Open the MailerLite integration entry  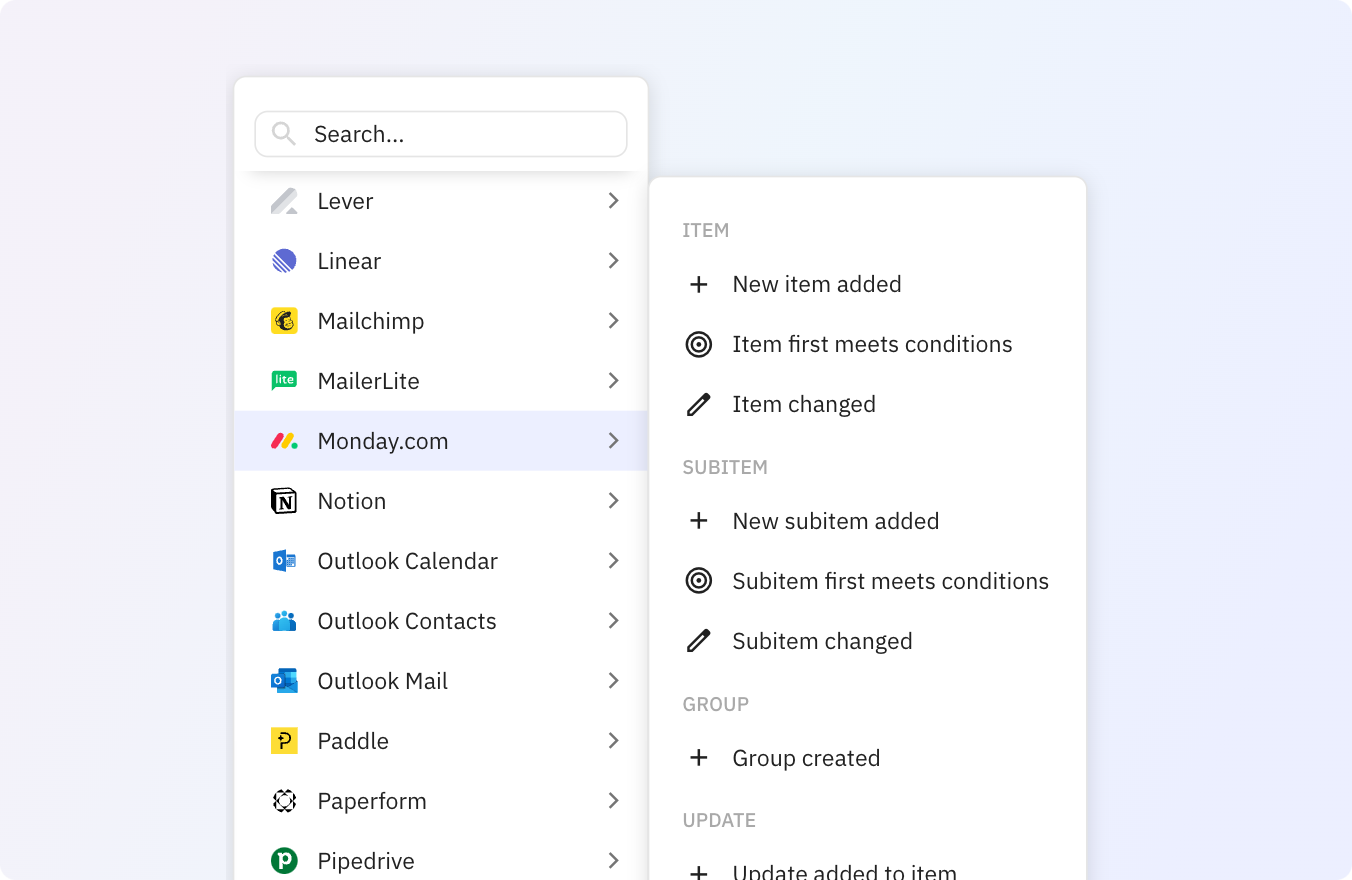tap(441, 381)
